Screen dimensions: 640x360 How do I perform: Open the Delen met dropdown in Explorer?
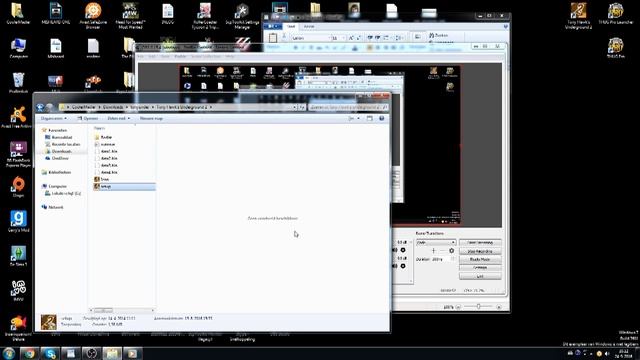pyautogui.click(x=118, y=118)
